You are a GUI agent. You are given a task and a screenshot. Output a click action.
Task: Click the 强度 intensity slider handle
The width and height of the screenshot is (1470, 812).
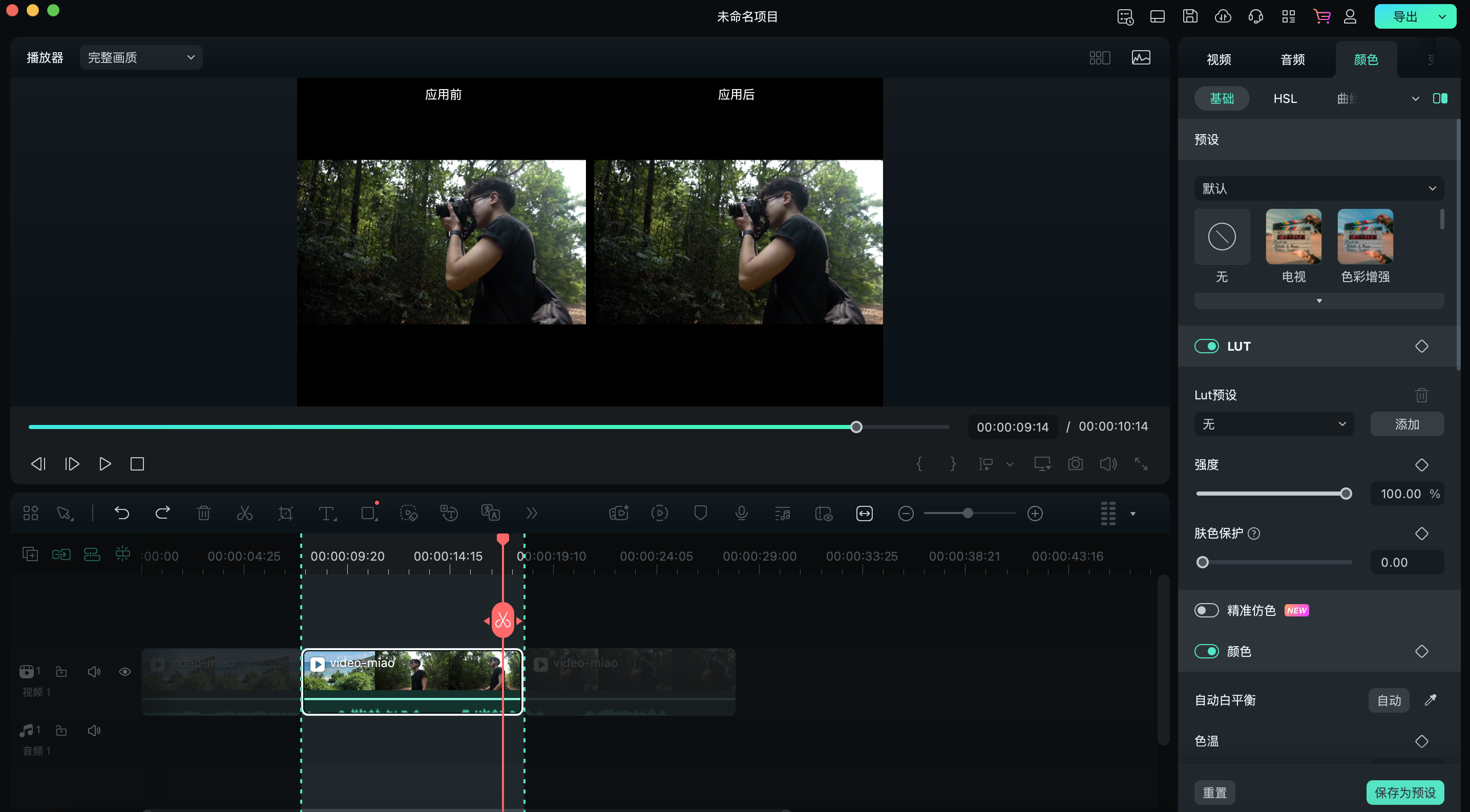coord(1346,494)
